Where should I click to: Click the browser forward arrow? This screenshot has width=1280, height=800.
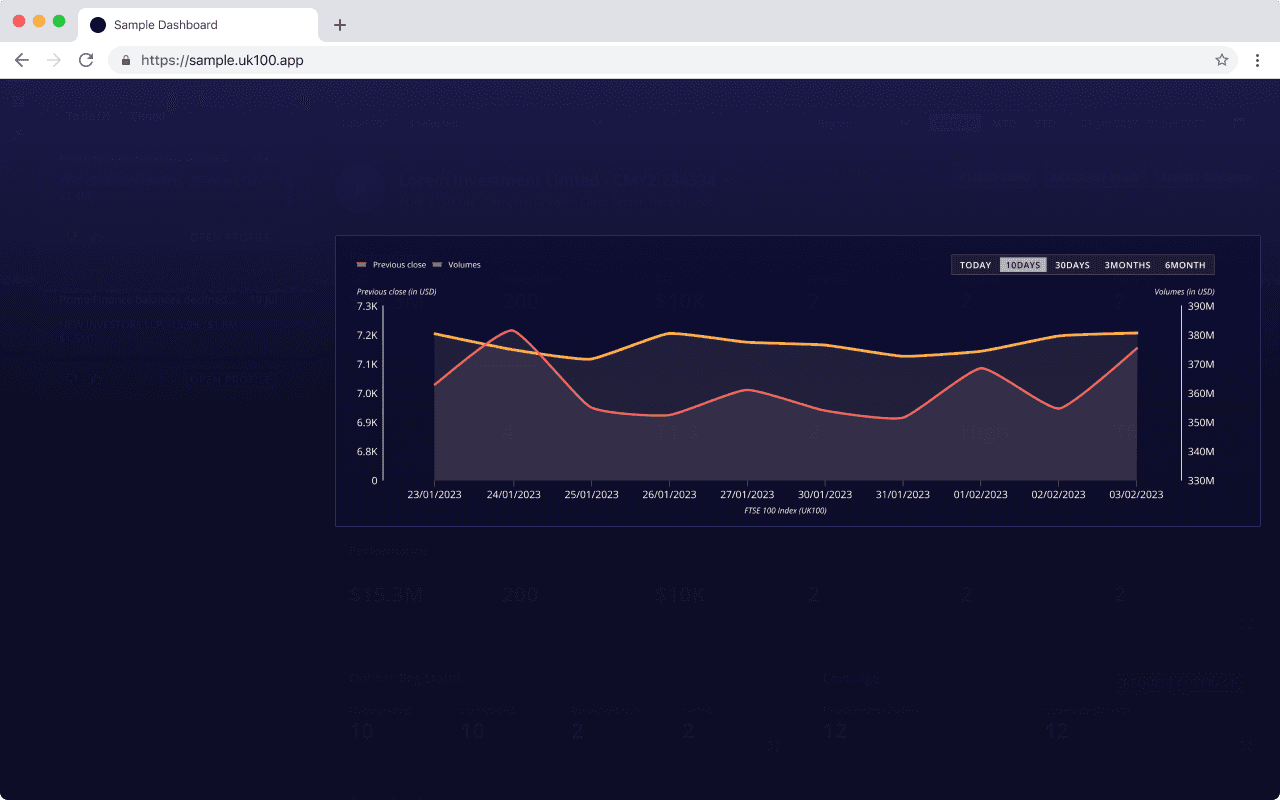point(54,60)
